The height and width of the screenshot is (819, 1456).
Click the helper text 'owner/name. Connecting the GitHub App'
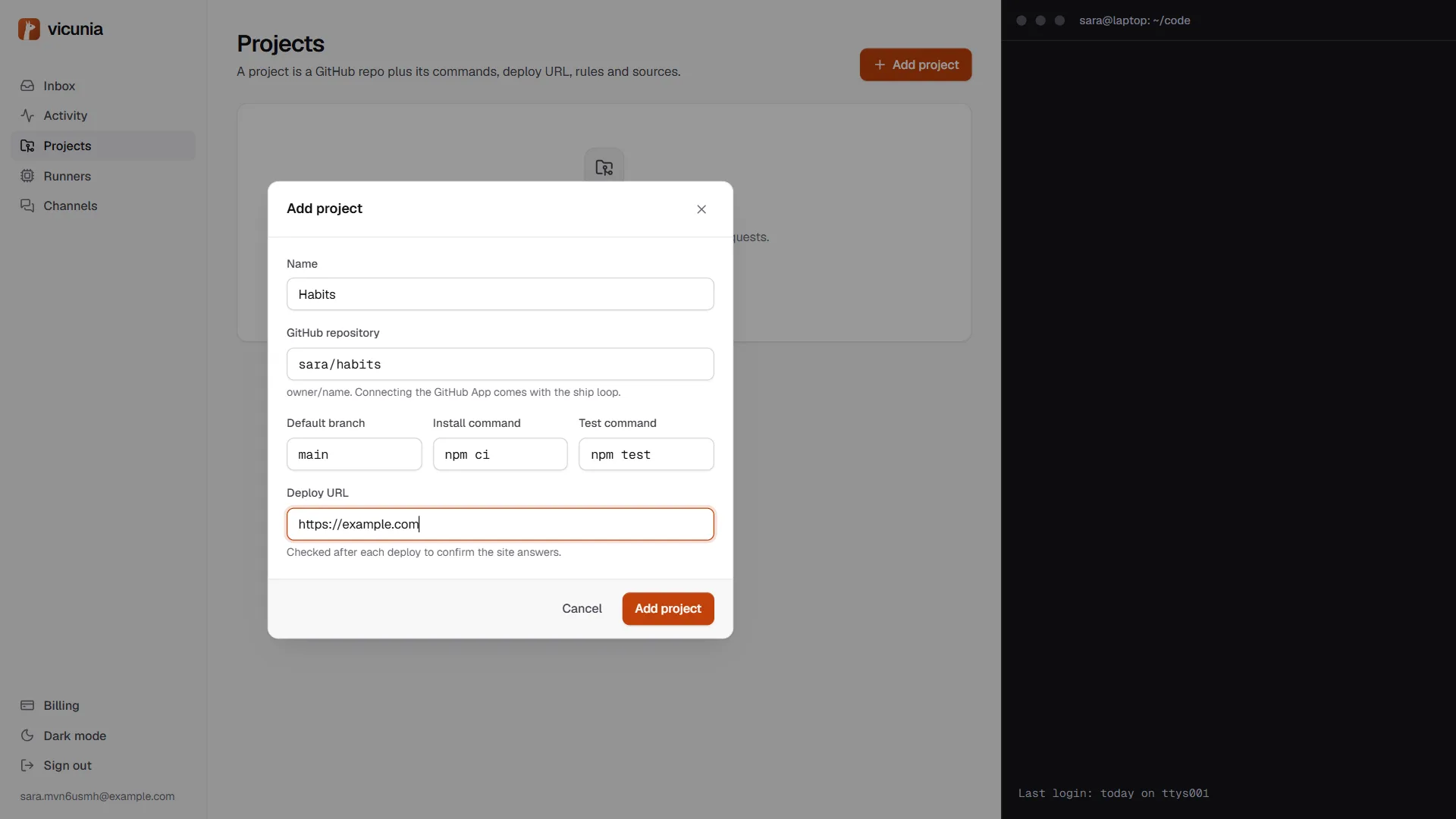[x=453, y=392]
